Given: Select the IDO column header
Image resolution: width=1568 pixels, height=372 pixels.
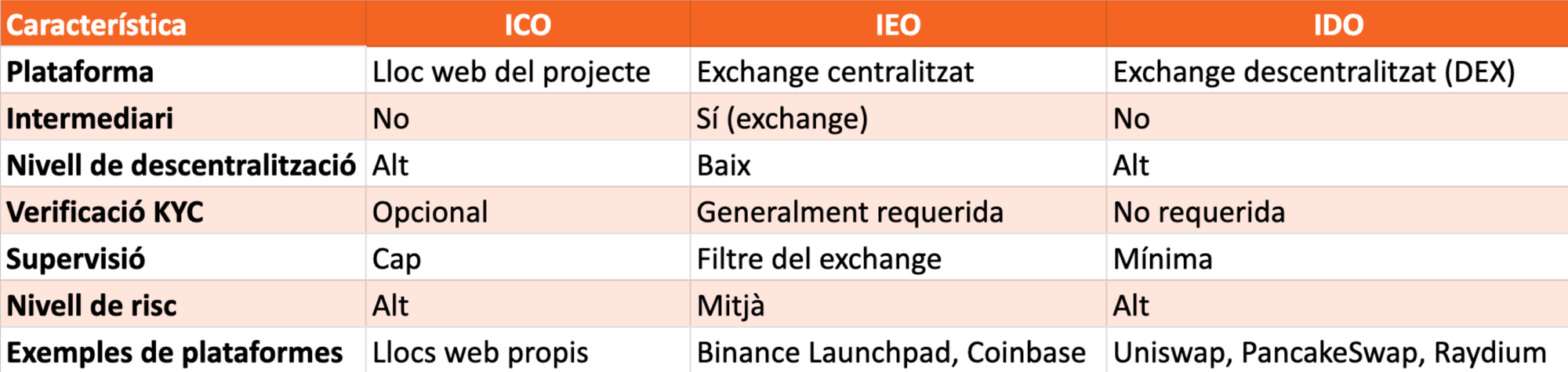Looking at the screenshot, I should (1338, 25).
